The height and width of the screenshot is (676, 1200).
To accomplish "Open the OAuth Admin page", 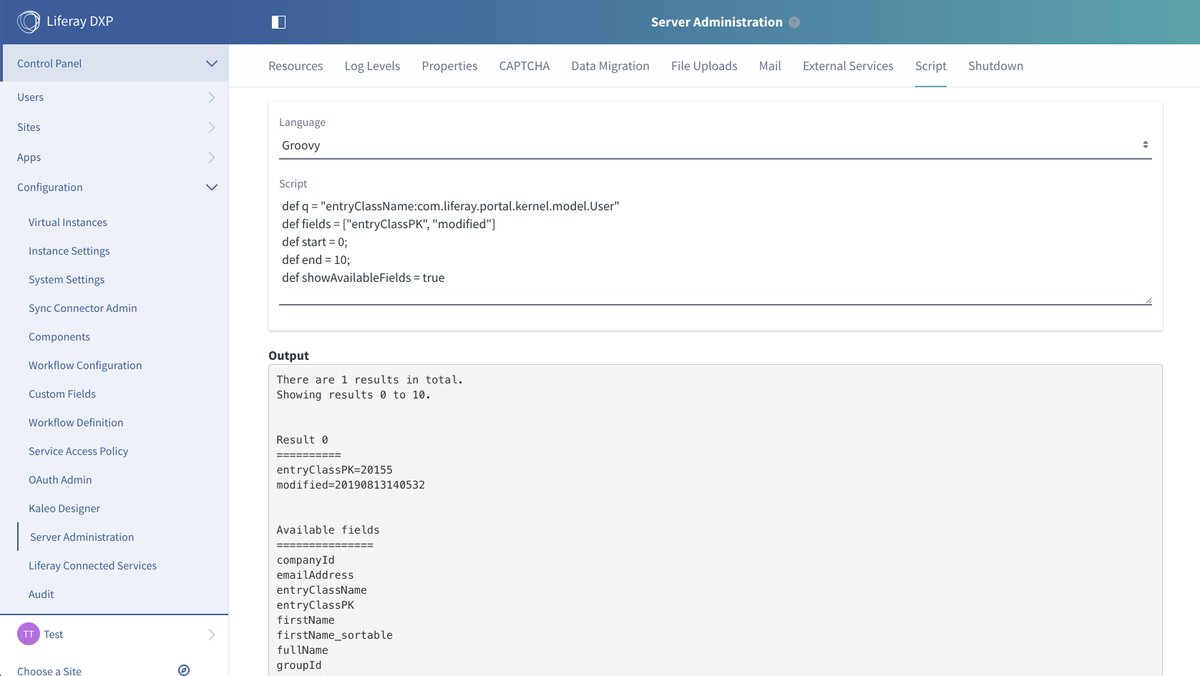I will click(x=58, y=479).
